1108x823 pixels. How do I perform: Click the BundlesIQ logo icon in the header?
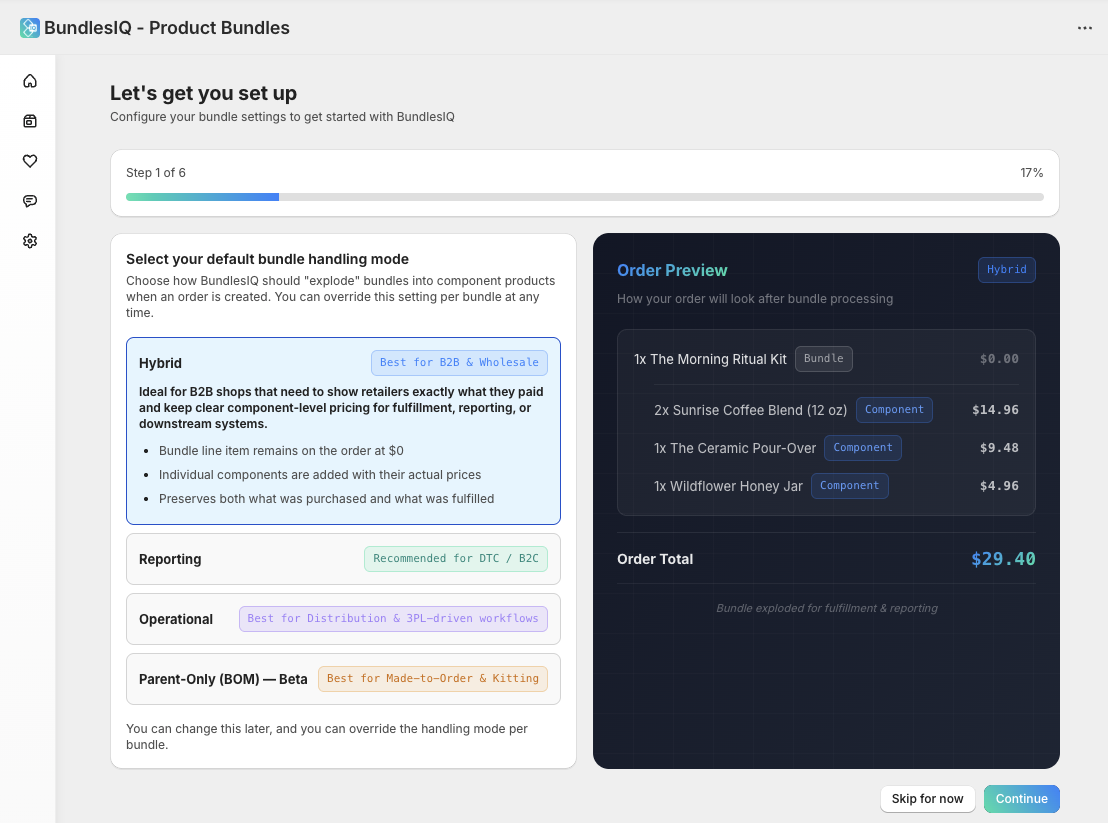(29, 27)
